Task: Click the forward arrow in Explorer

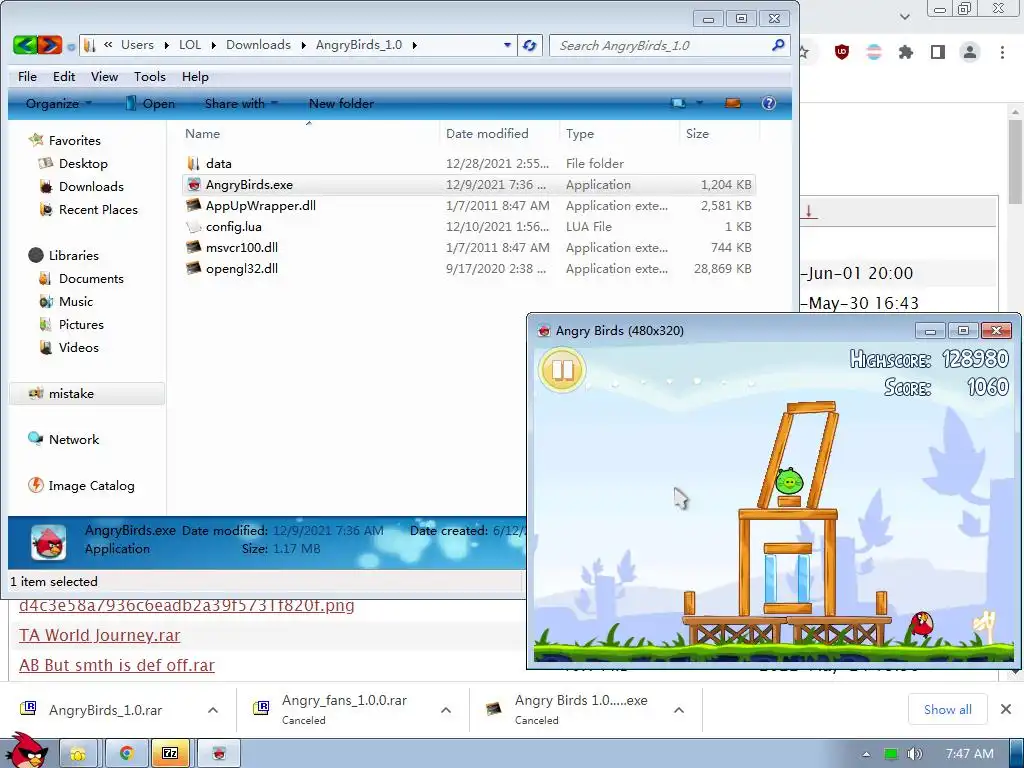Action: pyautogui.click(x=50, y=45)
